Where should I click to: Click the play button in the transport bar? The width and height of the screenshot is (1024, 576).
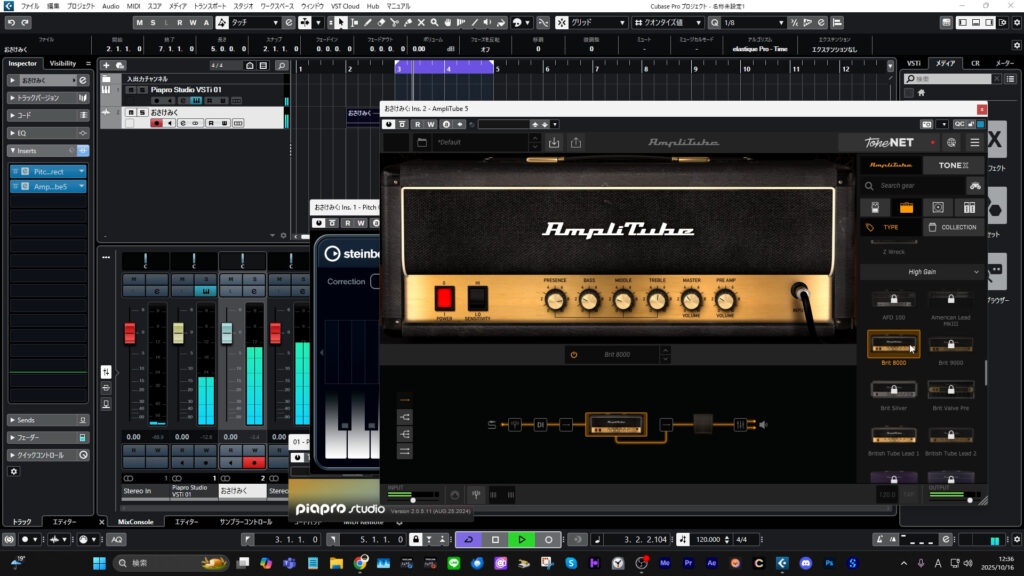(x=521, y=539)
